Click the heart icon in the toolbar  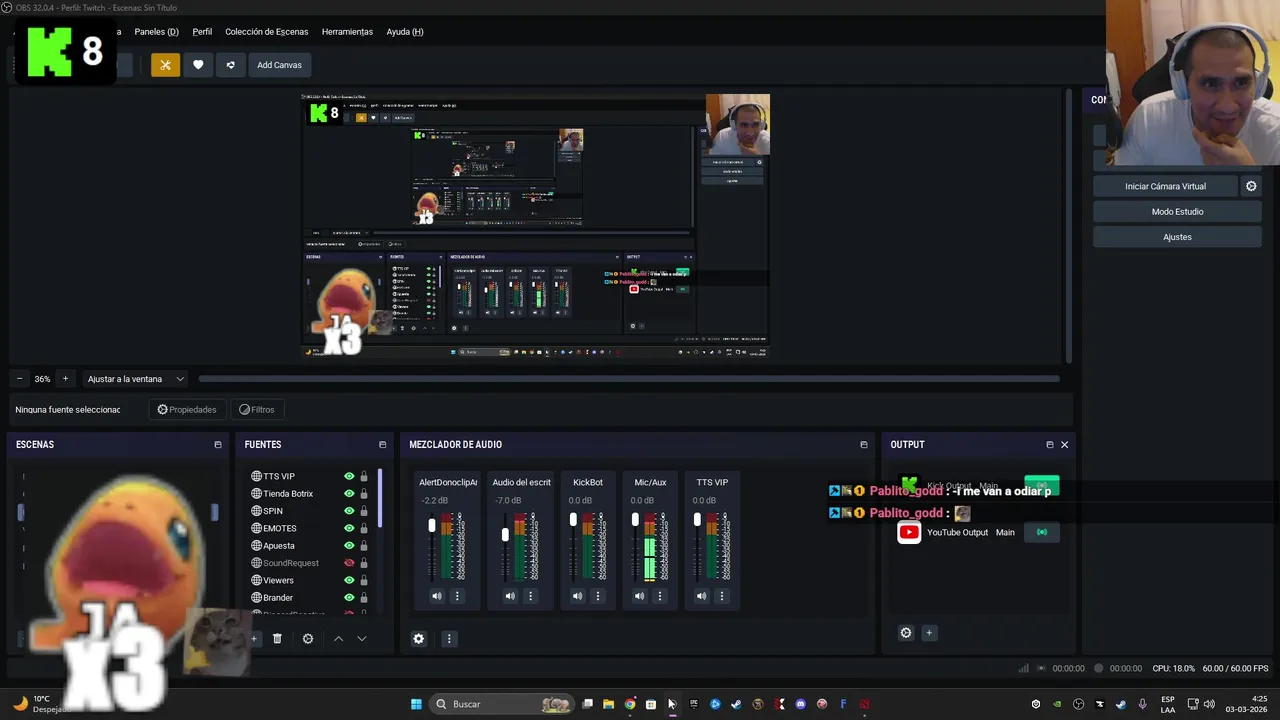198,65
